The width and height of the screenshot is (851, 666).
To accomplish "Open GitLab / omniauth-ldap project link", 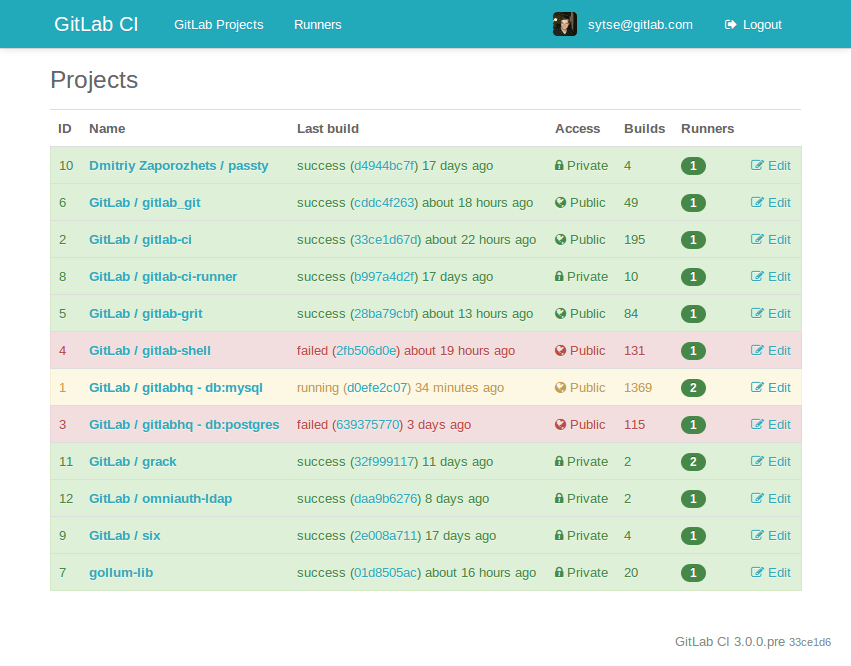I will (x=160, y=499).
